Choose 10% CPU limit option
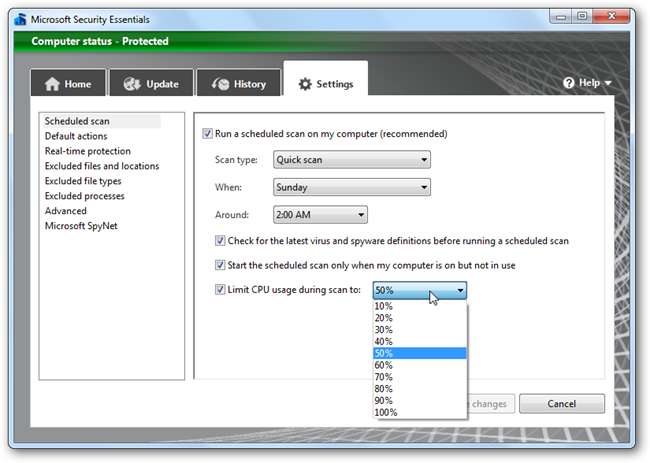Image resolution: width=650 pixels, height=463 pixels. point(420,306)
